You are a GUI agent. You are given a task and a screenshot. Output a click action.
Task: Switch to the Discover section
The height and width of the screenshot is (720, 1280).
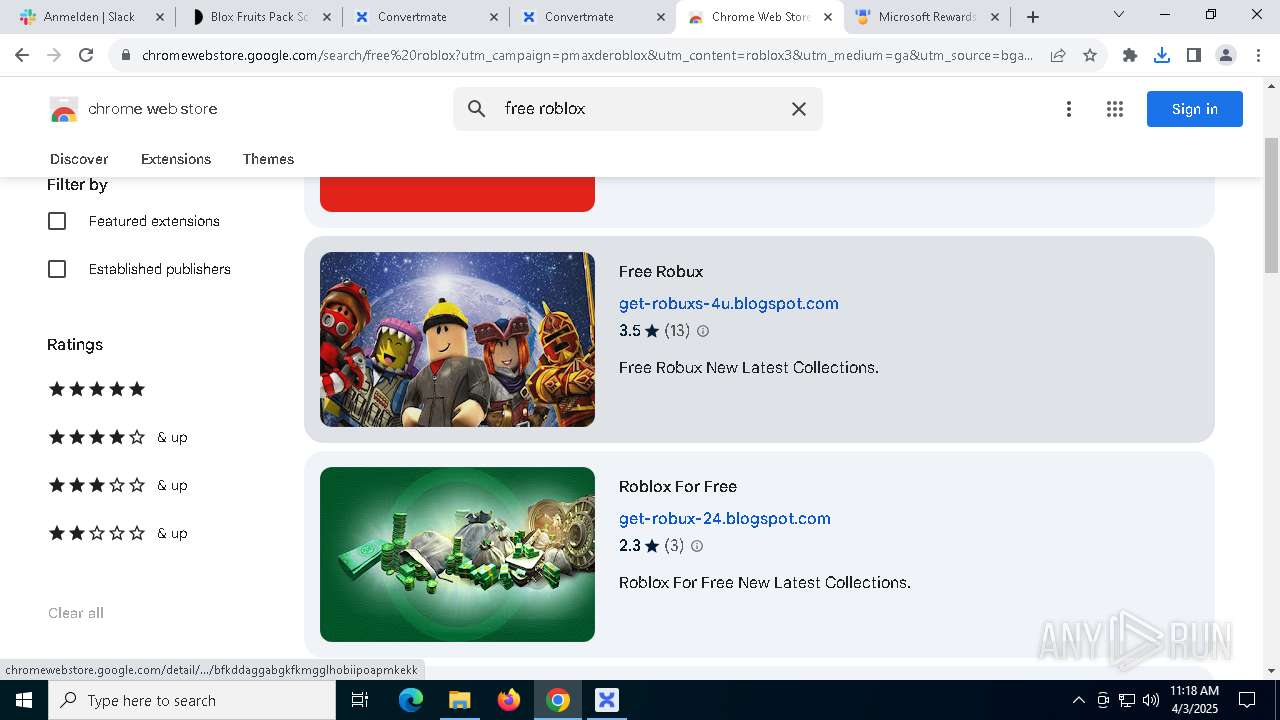point(79,159)
